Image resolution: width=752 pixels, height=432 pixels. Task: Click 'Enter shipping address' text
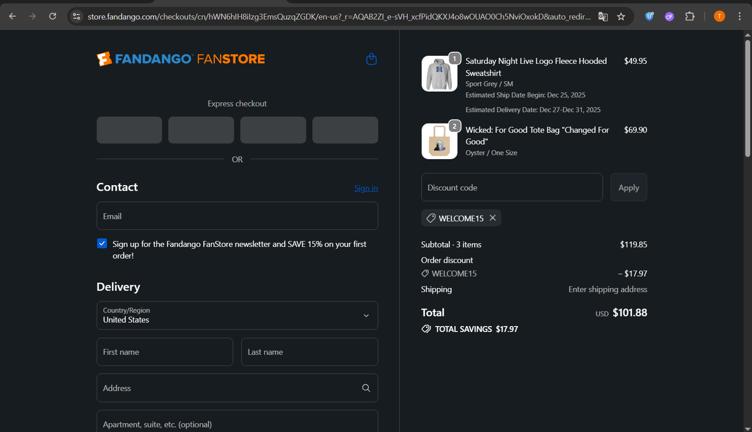pyautogui.click(x=608, y=289)
